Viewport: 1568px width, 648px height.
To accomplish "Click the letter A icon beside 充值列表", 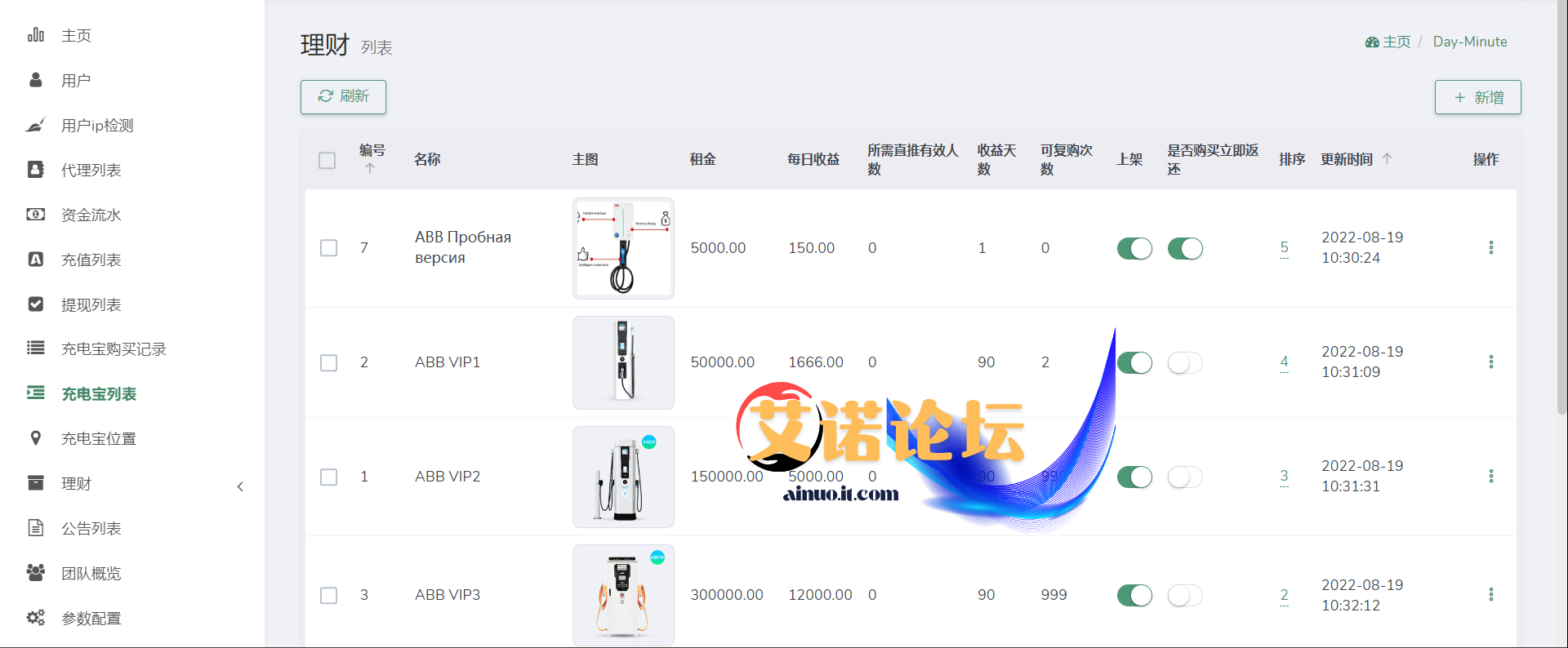I will point(36,260).
